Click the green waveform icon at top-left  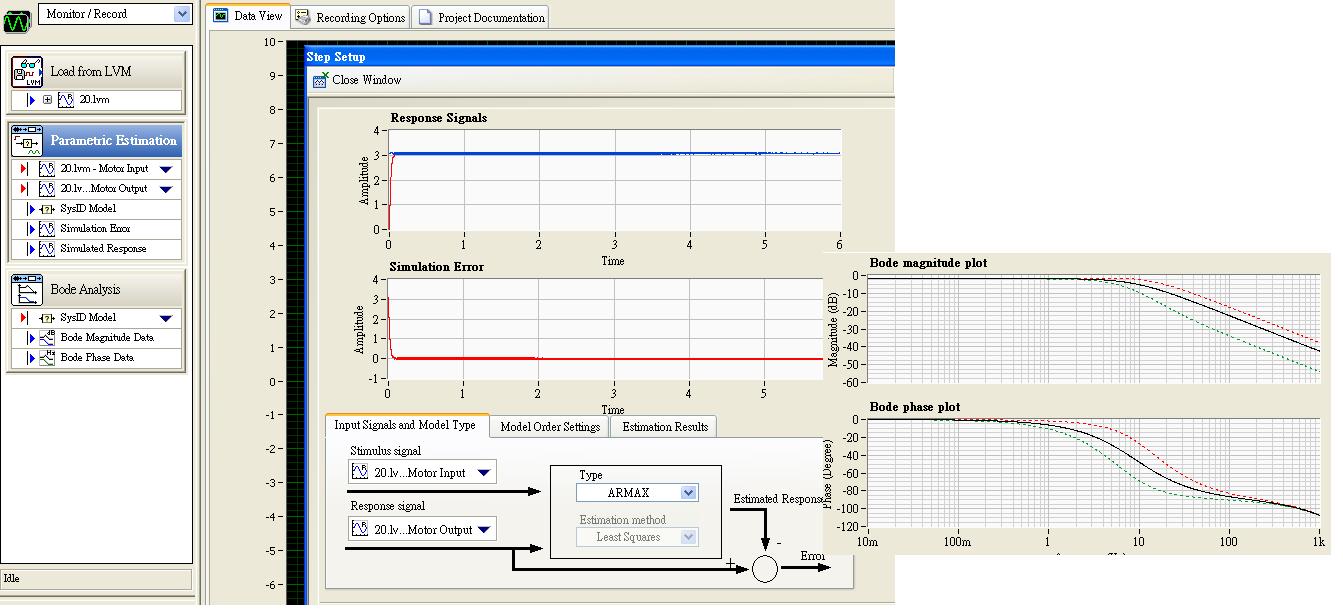pyautogui.click(x=17, y=18)
